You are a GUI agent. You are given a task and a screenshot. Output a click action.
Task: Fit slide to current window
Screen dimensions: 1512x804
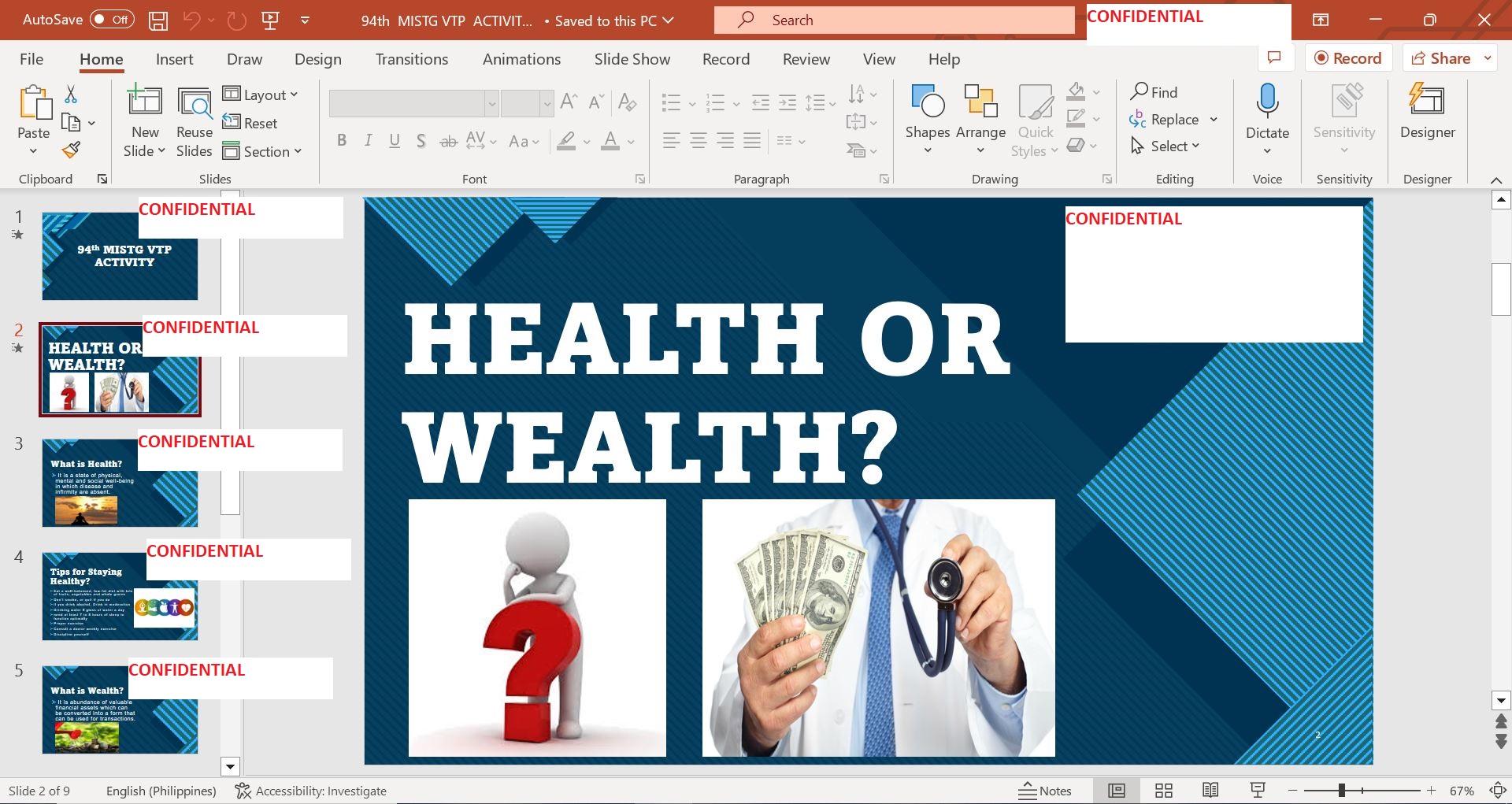1498,791
